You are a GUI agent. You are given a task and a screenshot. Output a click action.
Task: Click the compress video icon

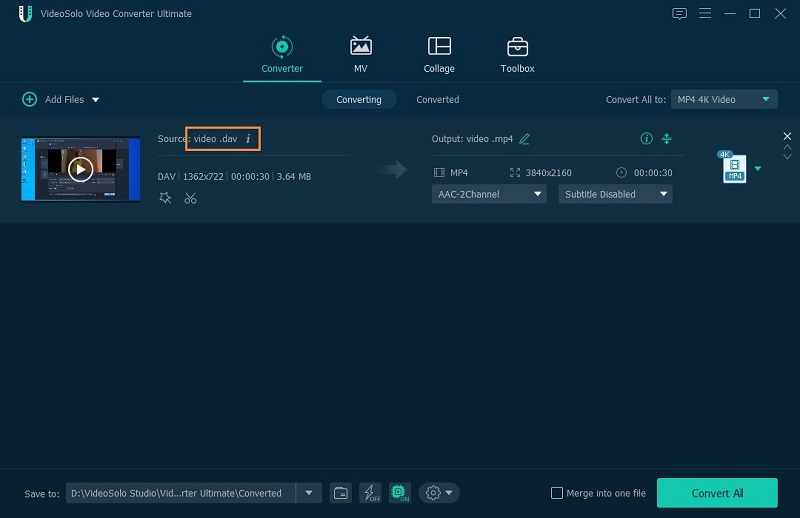pos(666,139)
